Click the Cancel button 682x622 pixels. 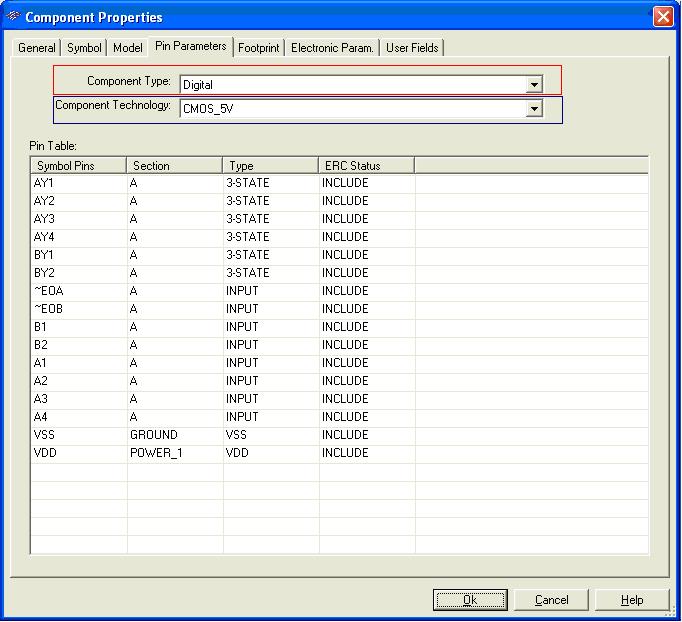[x=551, y=600]
